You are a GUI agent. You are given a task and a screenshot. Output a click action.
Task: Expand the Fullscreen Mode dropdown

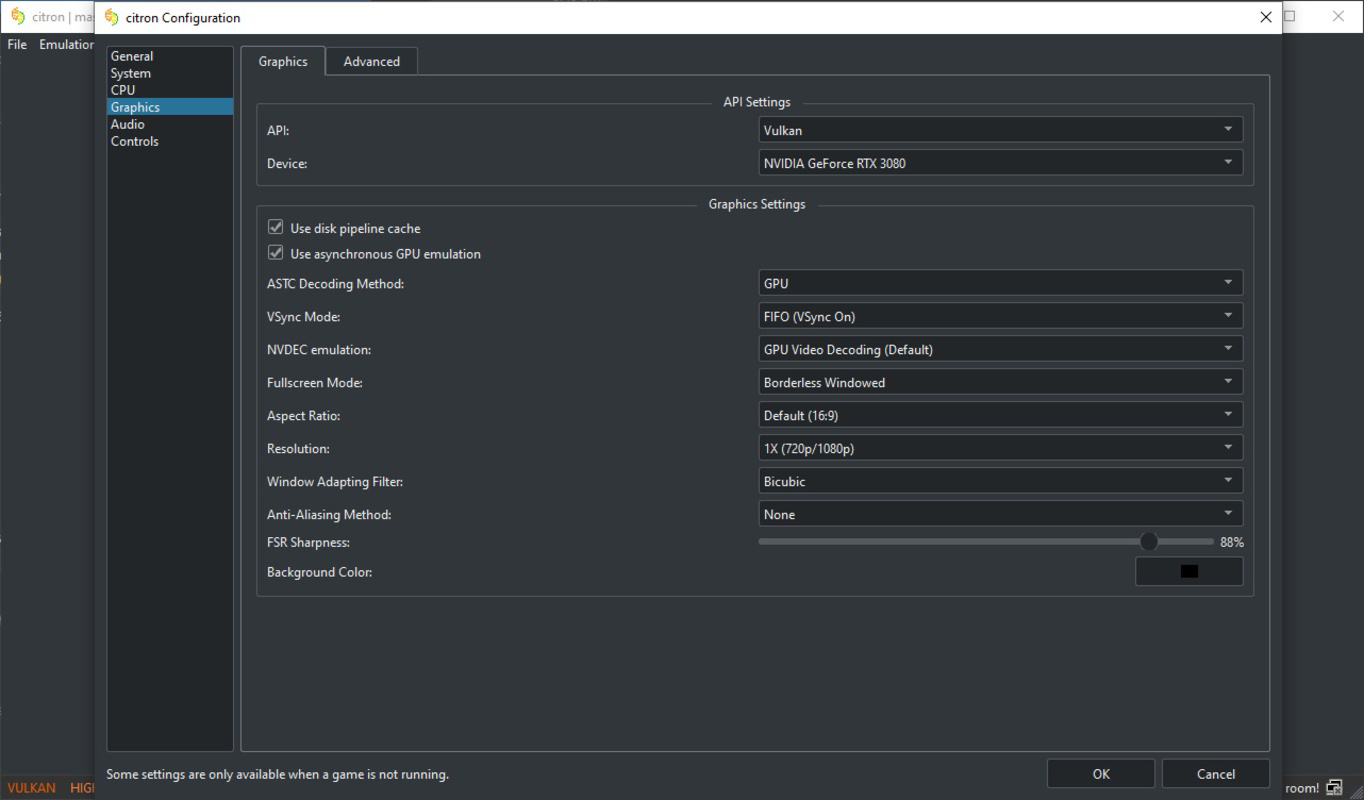1001,382
